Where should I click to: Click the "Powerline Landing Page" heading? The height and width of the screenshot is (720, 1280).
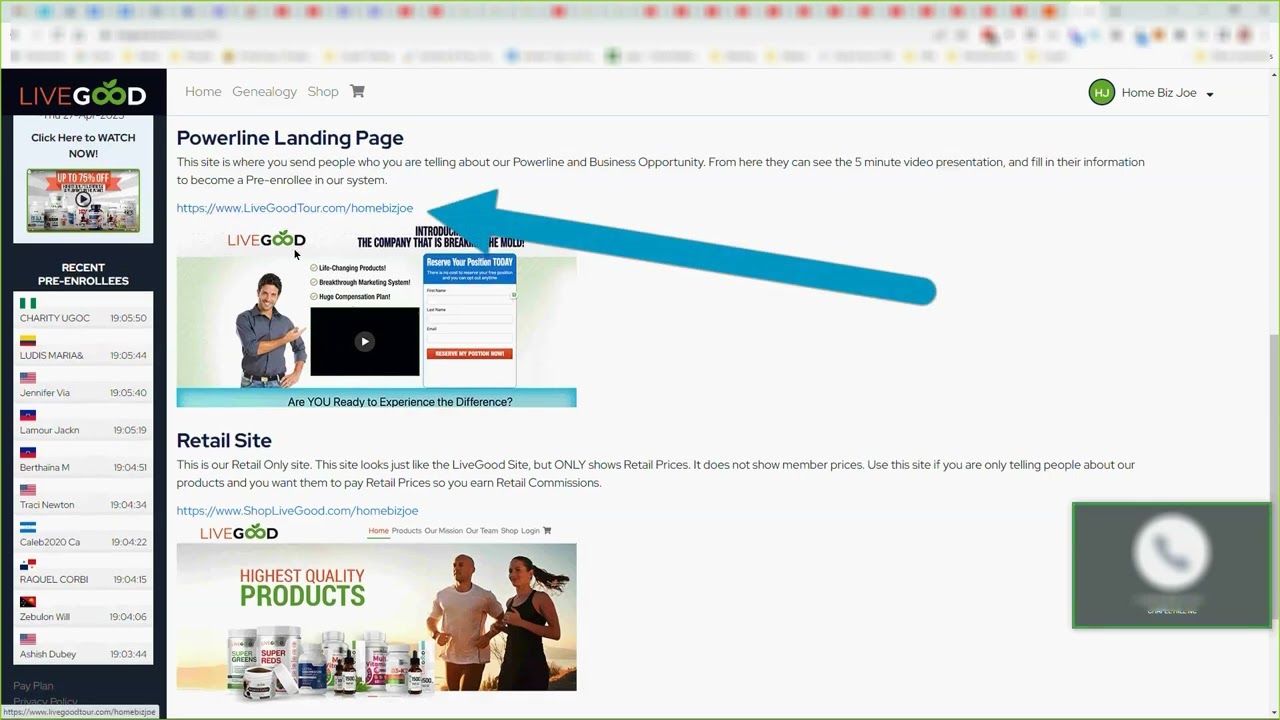pyautogui.click(x=290, y=138)
